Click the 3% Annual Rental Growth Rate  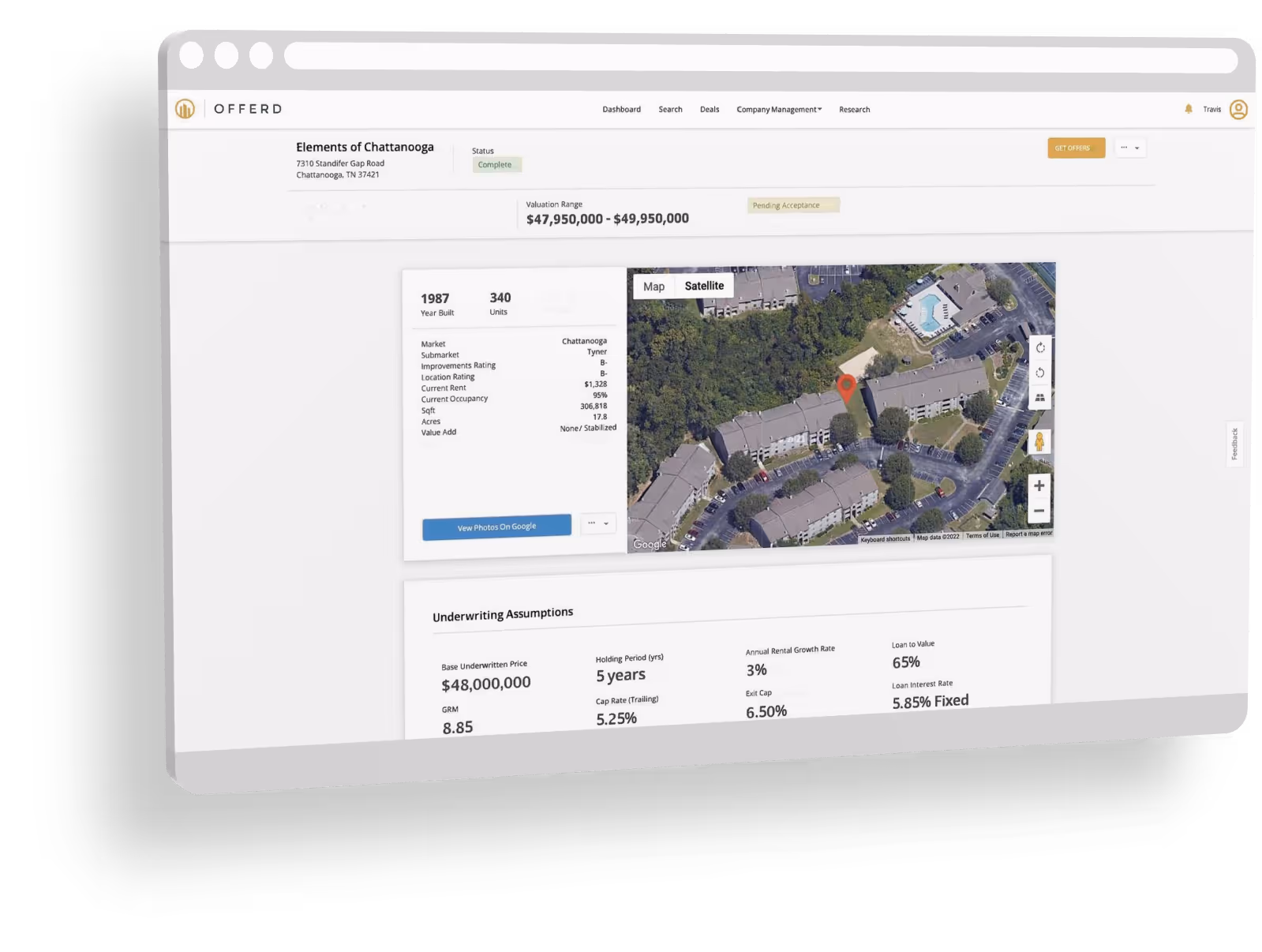click(x=756, y=670)
